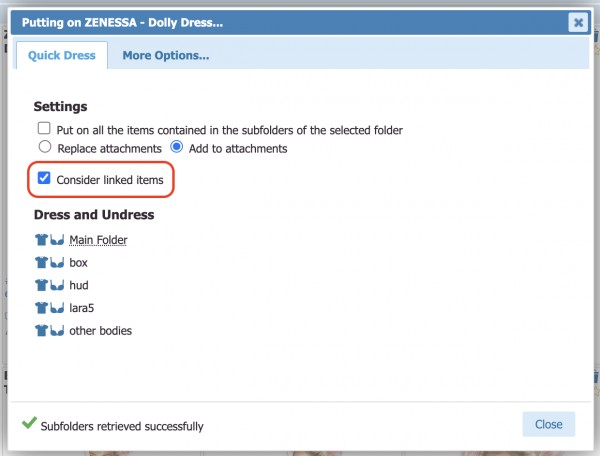Switch to the Quick Dress tab

[62, 56]
